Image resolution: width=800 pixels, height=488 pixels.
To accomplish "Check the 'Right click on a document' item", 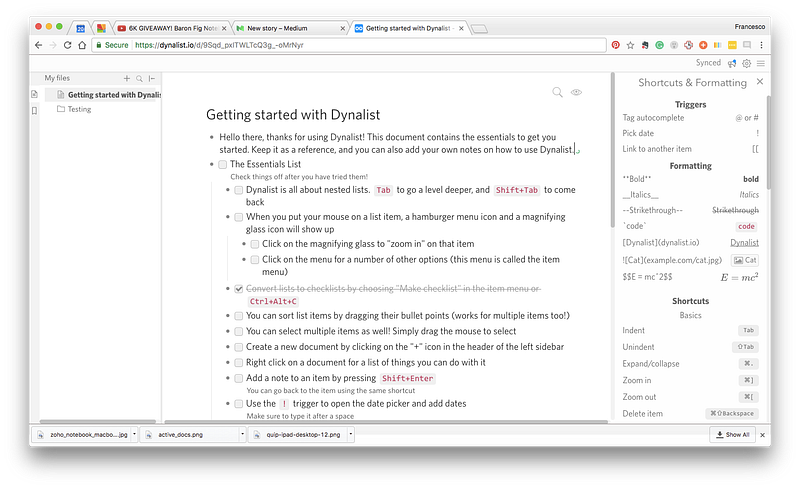I will coord(238,362).
